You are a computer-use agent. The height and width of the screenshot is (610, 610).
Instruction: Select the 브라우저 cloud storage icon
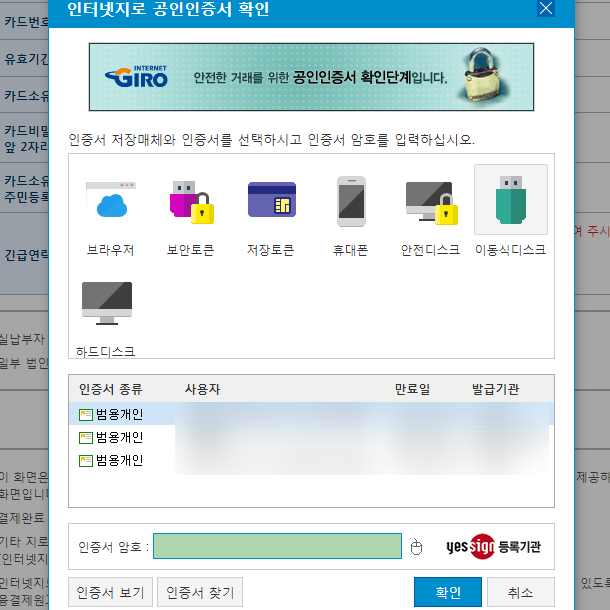click(x=110, y=202)
